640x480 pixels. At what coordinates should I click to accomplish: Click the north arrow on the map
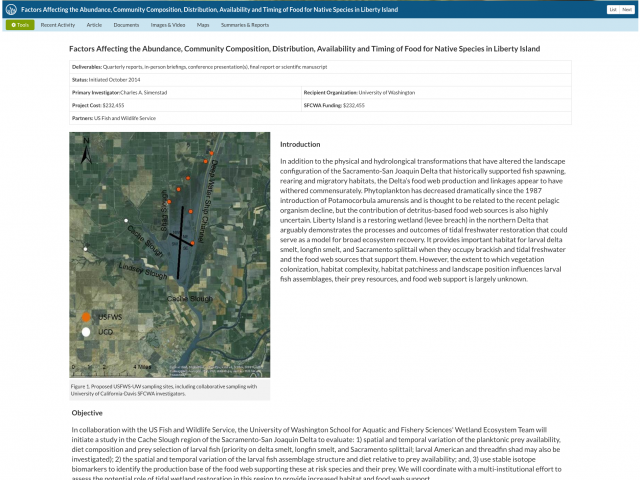click(x=86, y=151)
